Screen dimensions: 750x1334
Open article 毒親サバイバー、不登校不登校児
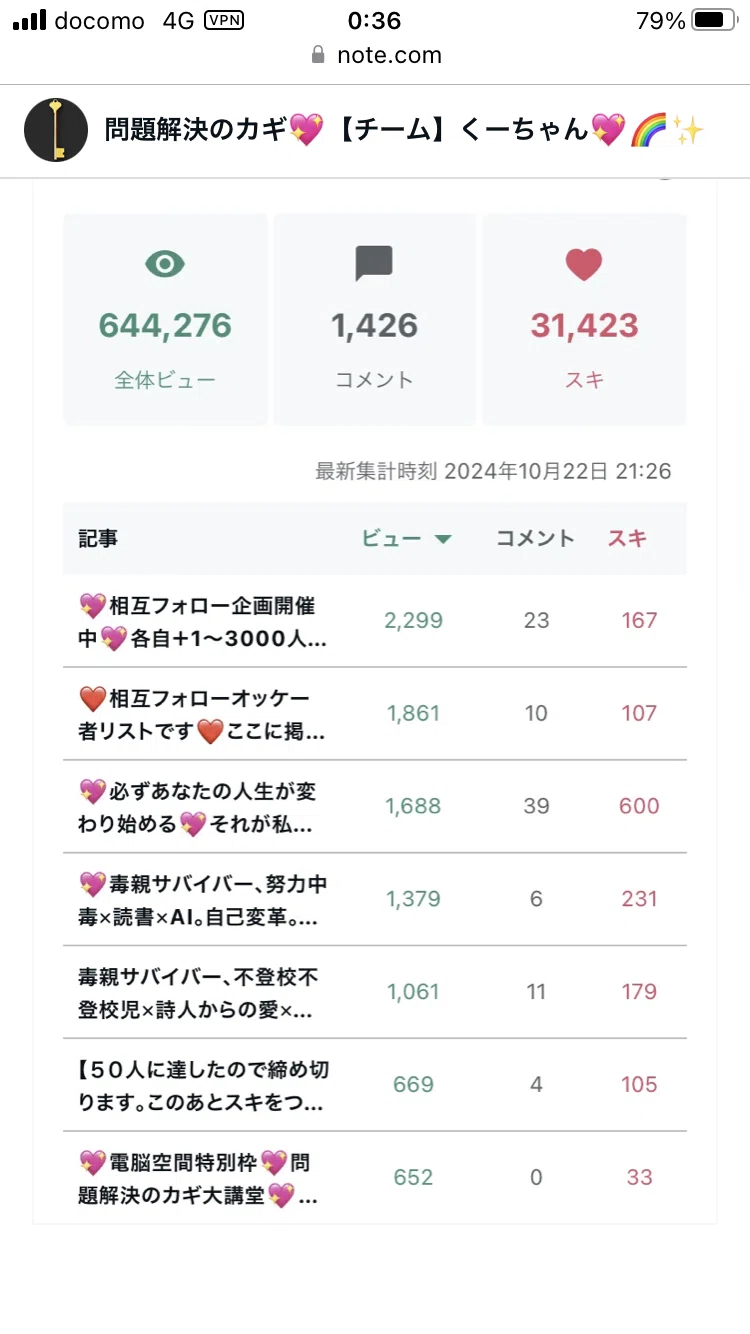click(x=375, y=992)
